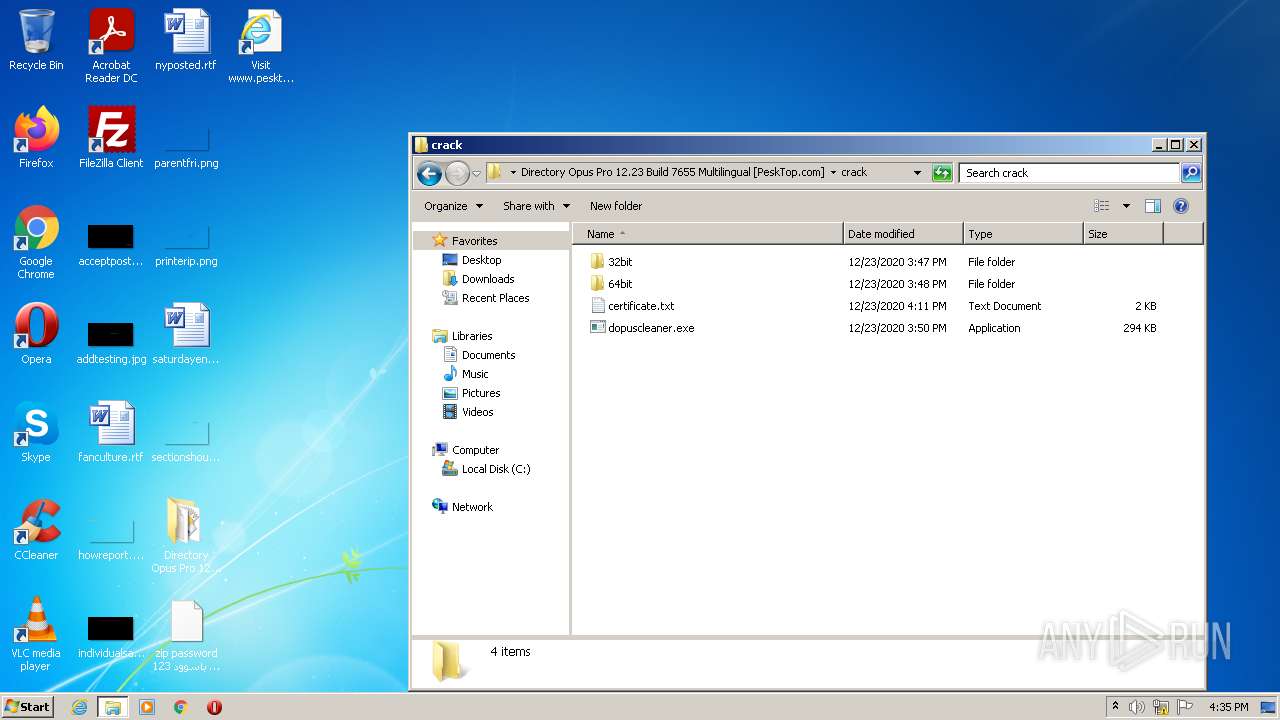Open Favorites in the navigation pane
1280x720 pixels.
[x=474, y=241]
